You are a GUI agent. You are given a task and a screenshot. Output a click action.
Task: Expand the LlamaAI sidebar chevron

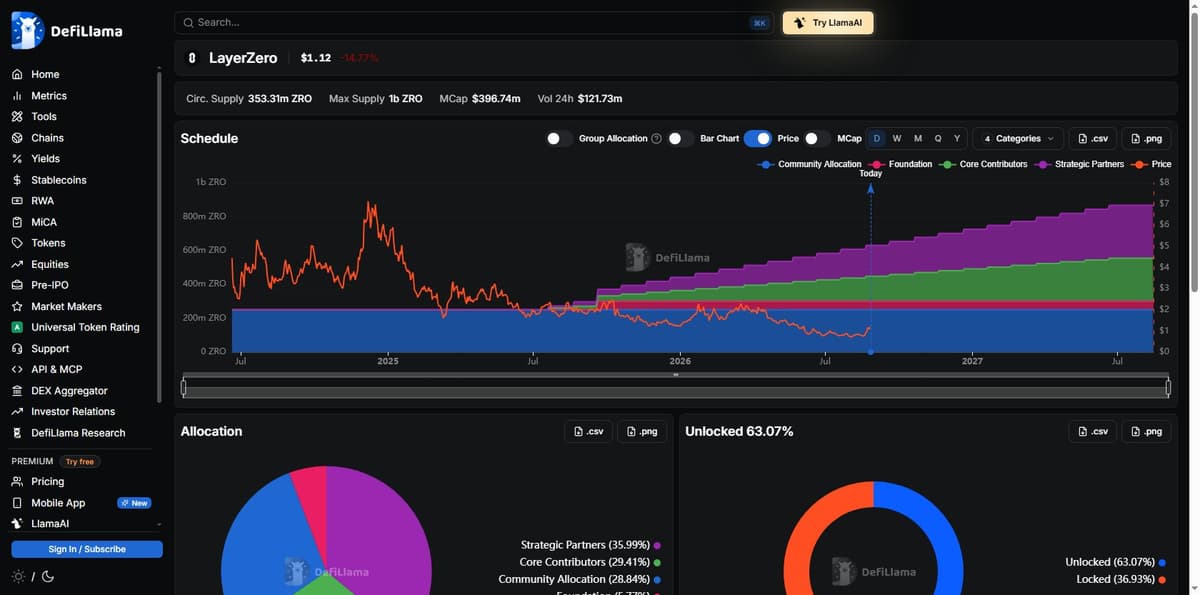click(159, 524)
